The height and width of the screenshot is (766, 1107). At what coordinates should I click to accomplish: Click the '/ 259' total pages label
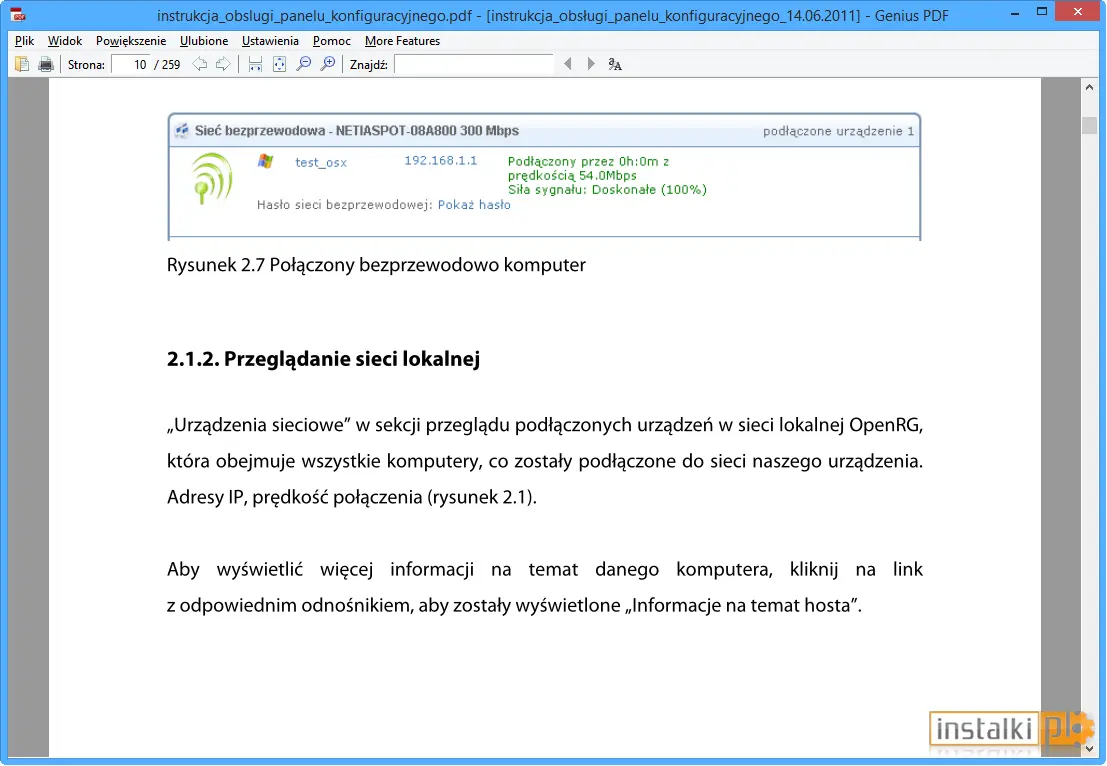[167, 65]
